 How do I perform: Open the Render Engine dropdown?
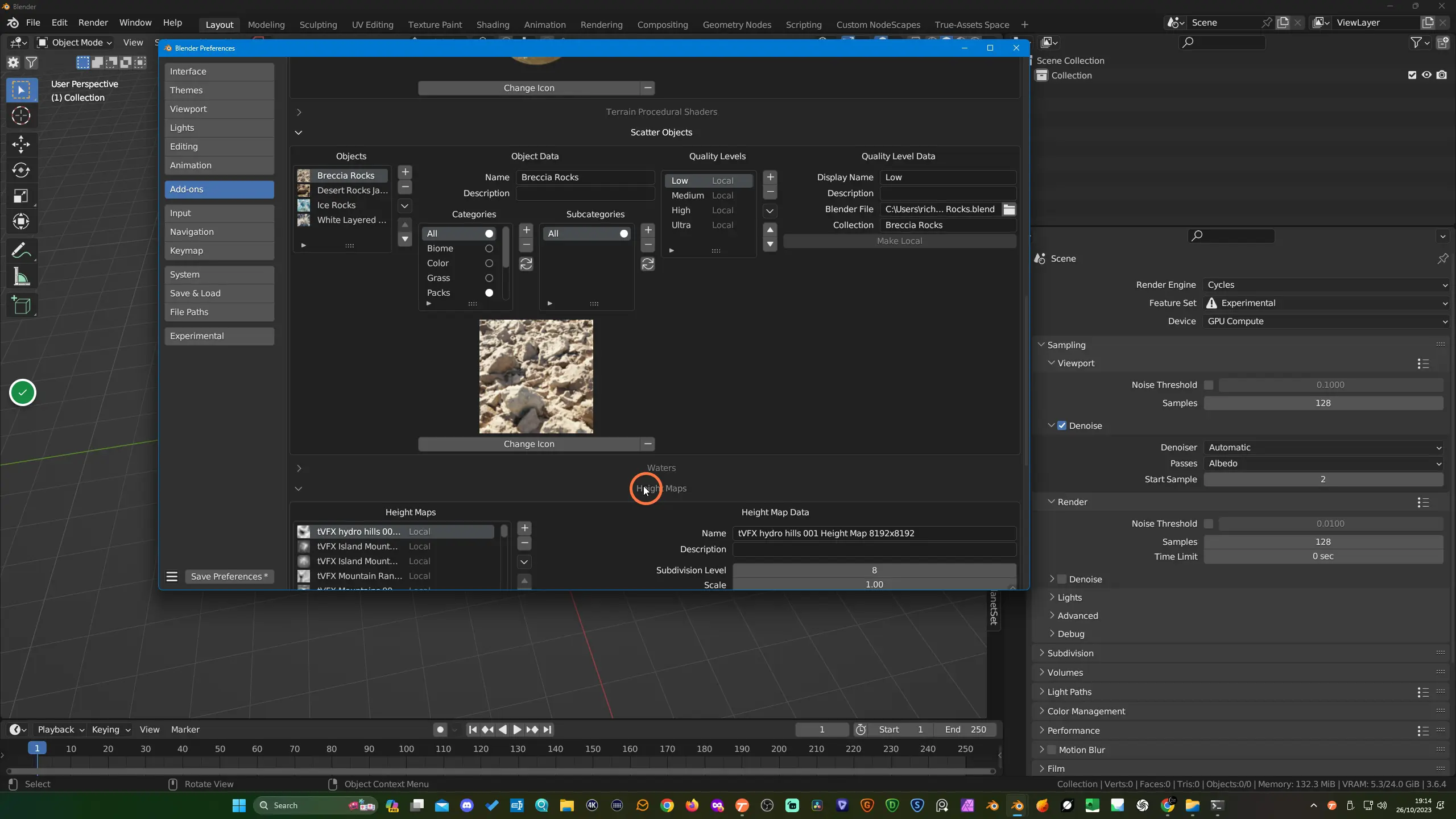click(x=1326, y=285)
